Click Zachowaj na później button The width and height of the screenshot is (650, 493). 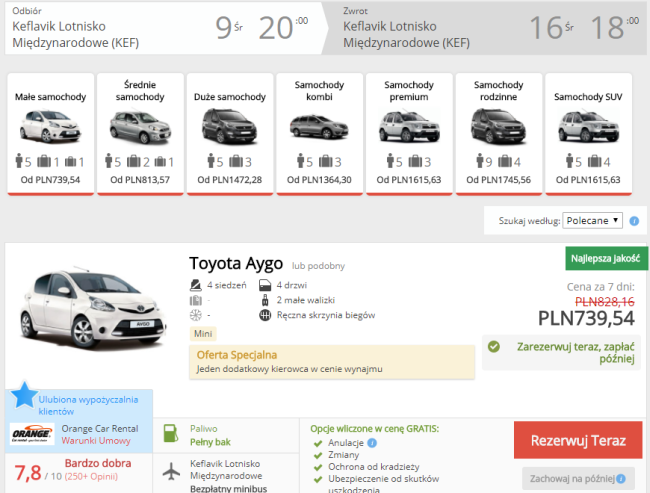578,478
